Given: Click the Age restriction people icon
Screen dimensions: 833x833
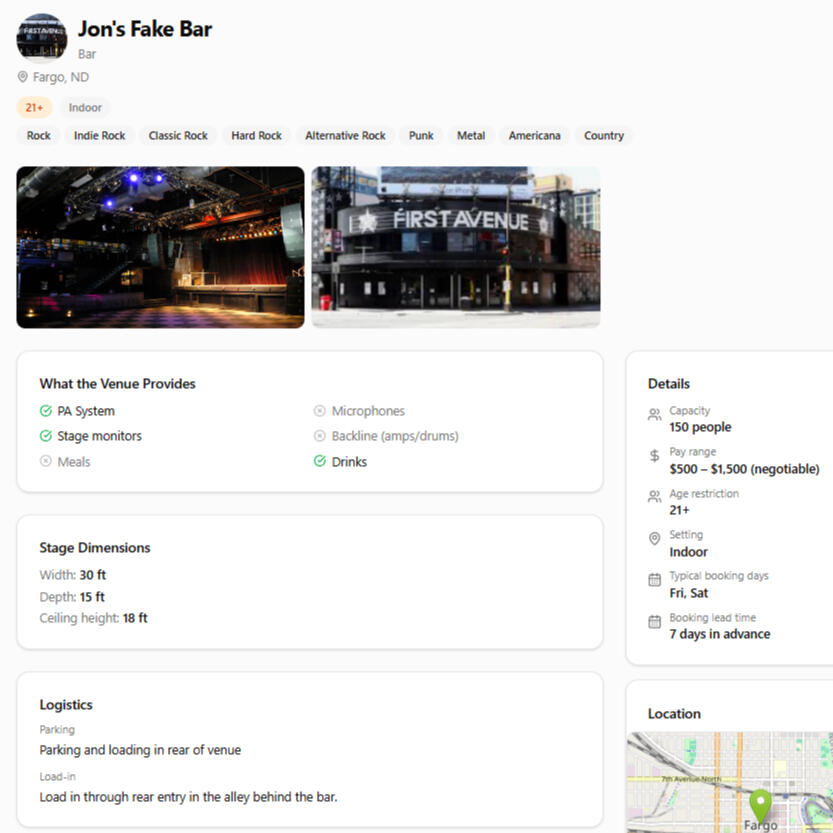Looking at the screenshot, I should 654,497.
